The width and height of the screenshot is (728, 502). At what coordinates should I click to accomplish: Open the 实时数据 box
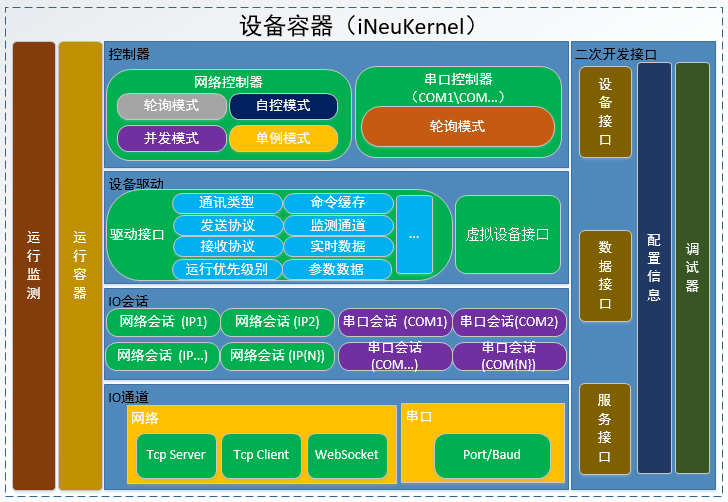337,247
